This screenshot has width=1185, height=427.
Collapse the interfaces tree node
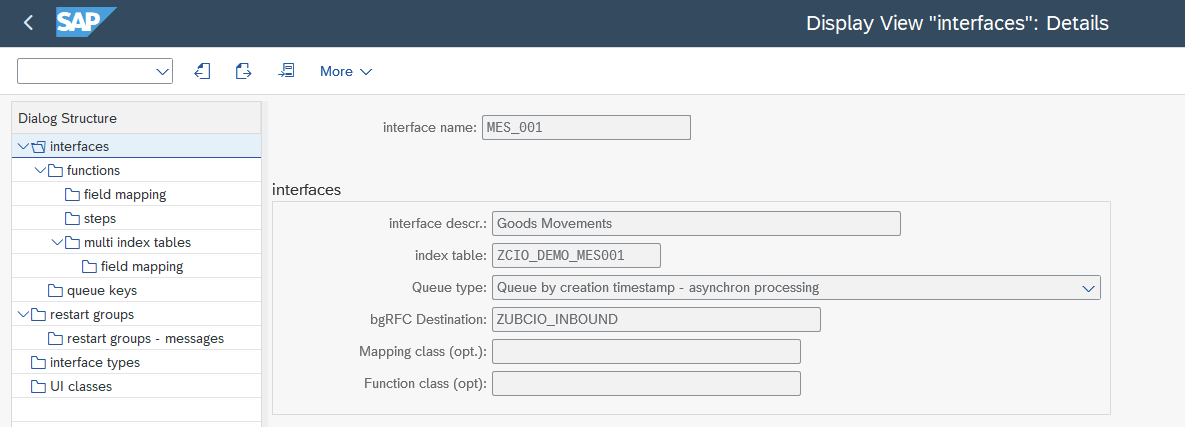[x=23, y=147]
